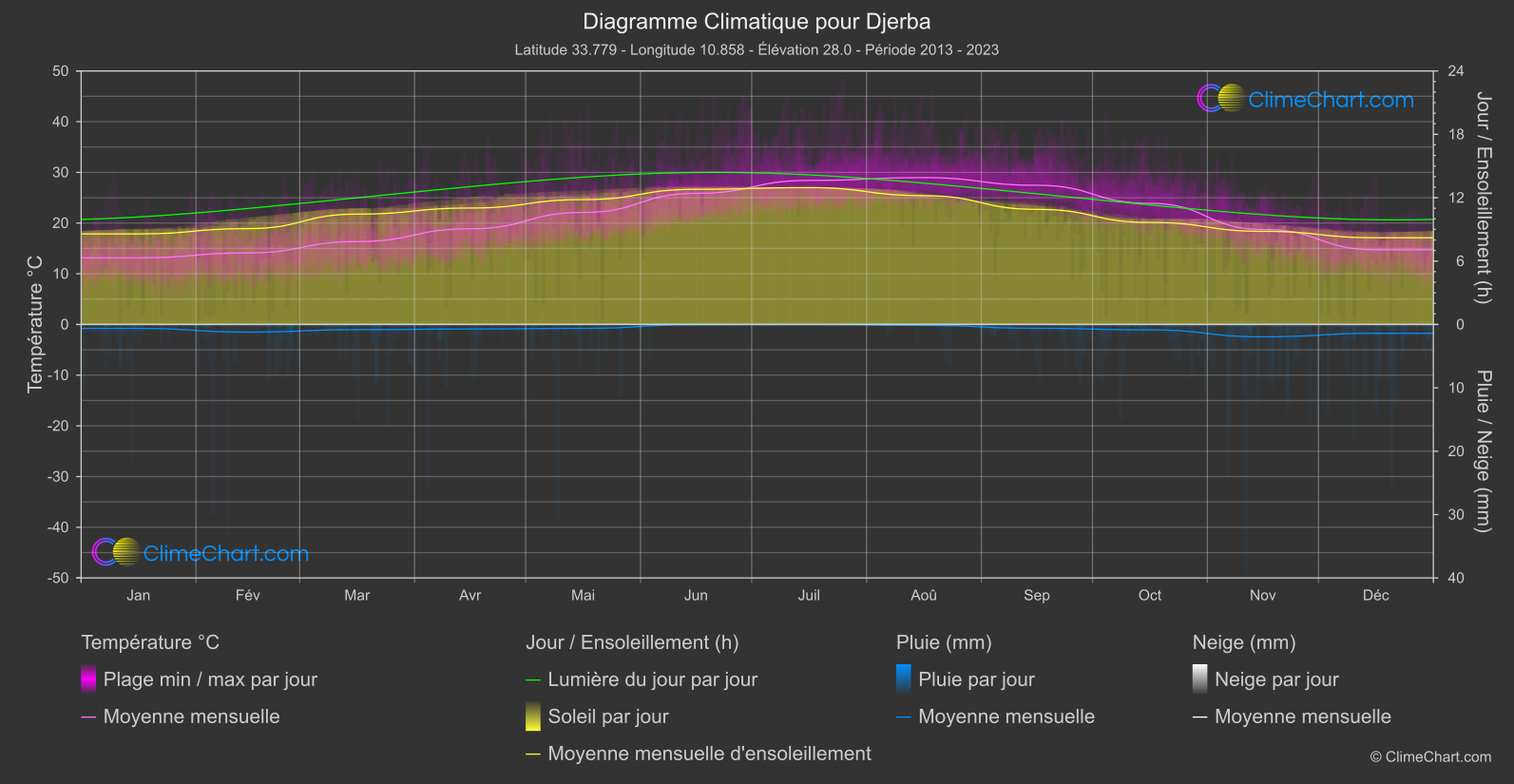Click the magenta 'Plage min / max par jour' swatch
The image size is (1514, 784).
click(88, 679)
